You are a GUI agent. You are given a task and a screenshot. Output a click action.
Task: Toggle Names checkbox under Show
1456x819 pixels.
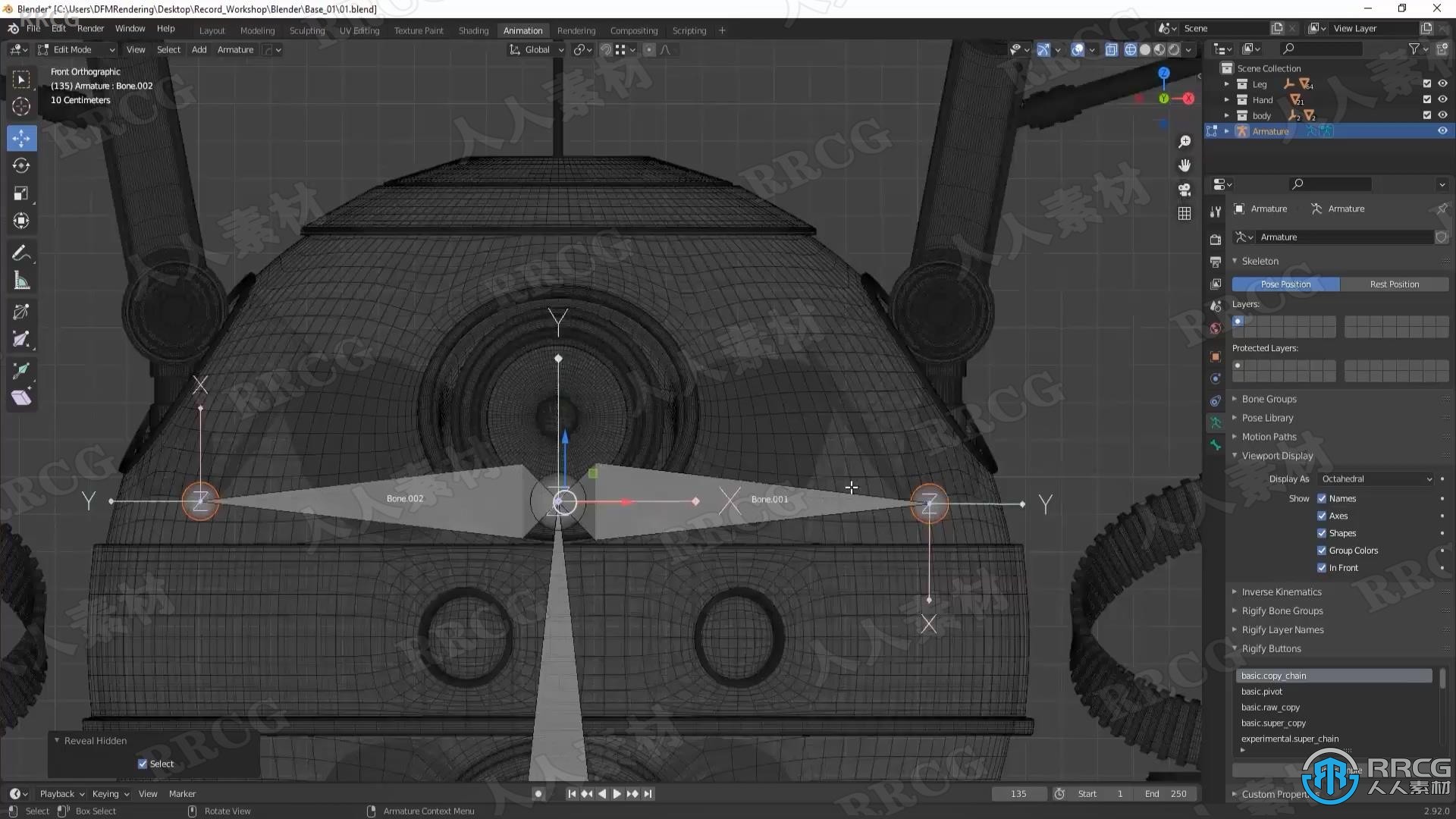click(x=1322, y=498)
